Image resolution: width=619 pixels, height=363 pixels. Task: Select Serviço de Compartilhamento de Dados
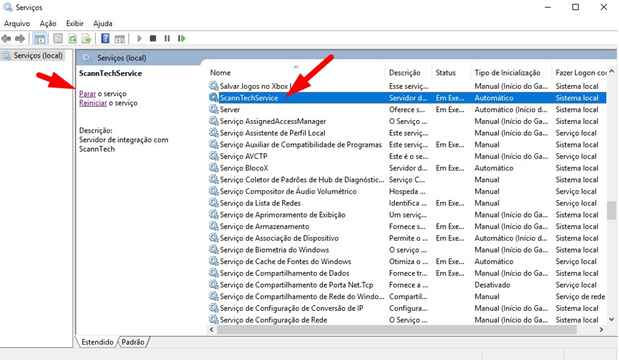(407, 273)
